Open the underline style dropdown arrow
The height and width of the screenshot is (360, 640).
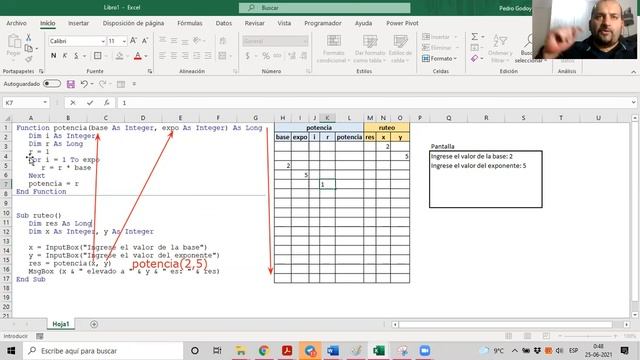pyautogui.click(x=84, y=56)
